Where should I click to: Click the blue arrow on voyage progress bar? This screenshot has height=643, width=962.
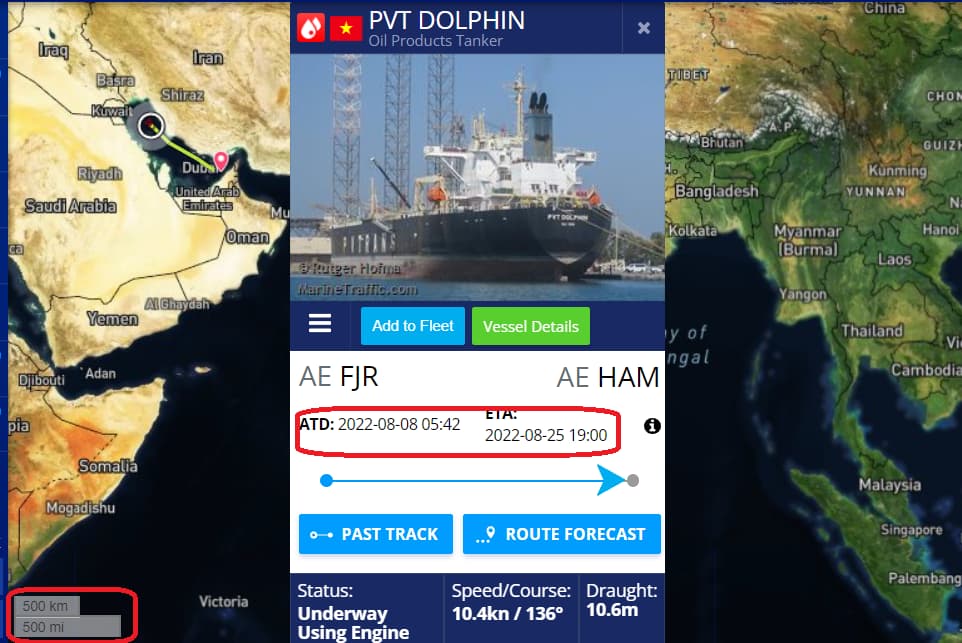(611, 480)
